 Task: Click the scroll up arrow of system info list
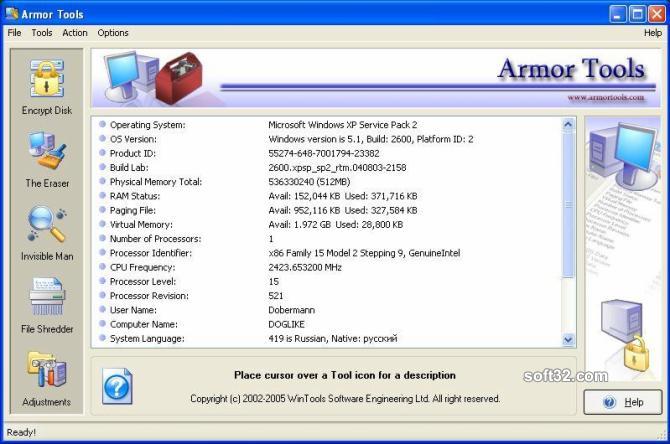[x=568, y=125]
